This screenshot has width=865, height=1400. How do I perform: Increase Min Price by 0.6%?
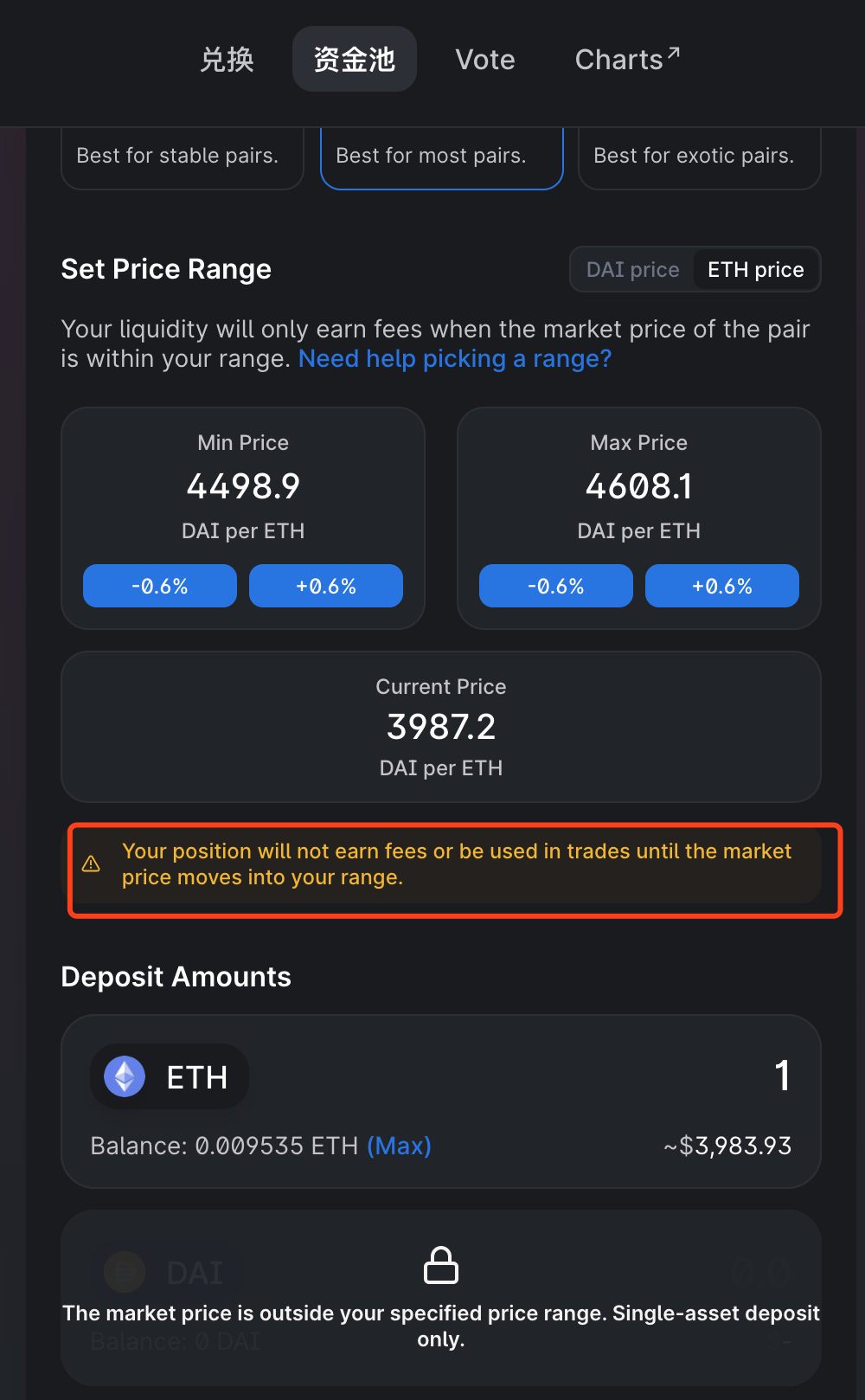tap(326, 586)
